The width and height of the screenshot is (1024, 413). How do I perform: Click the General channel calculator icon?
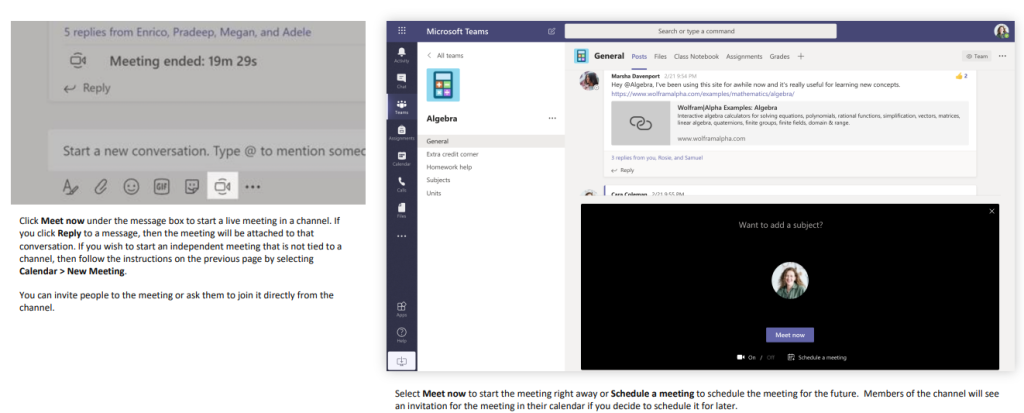point(581,56)
